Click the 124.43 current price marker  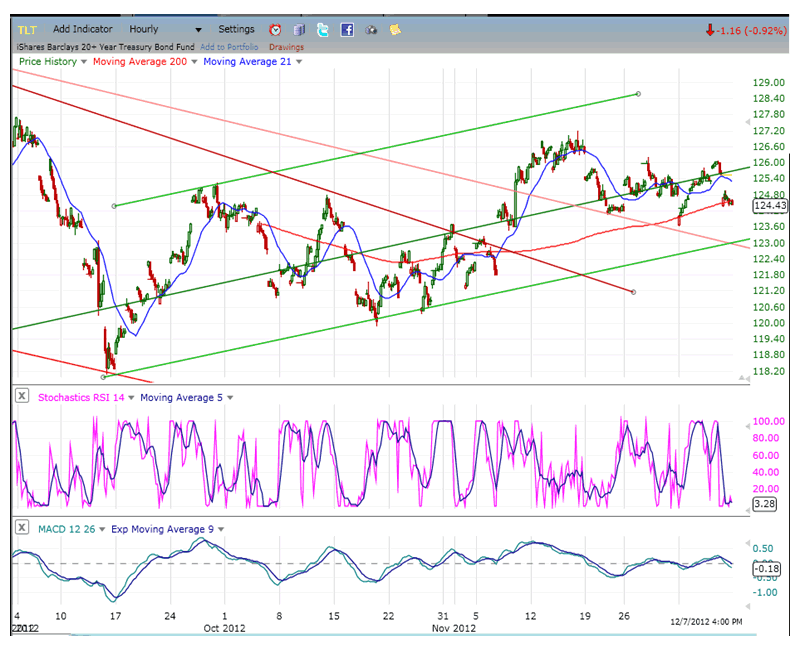click(765, 206)
